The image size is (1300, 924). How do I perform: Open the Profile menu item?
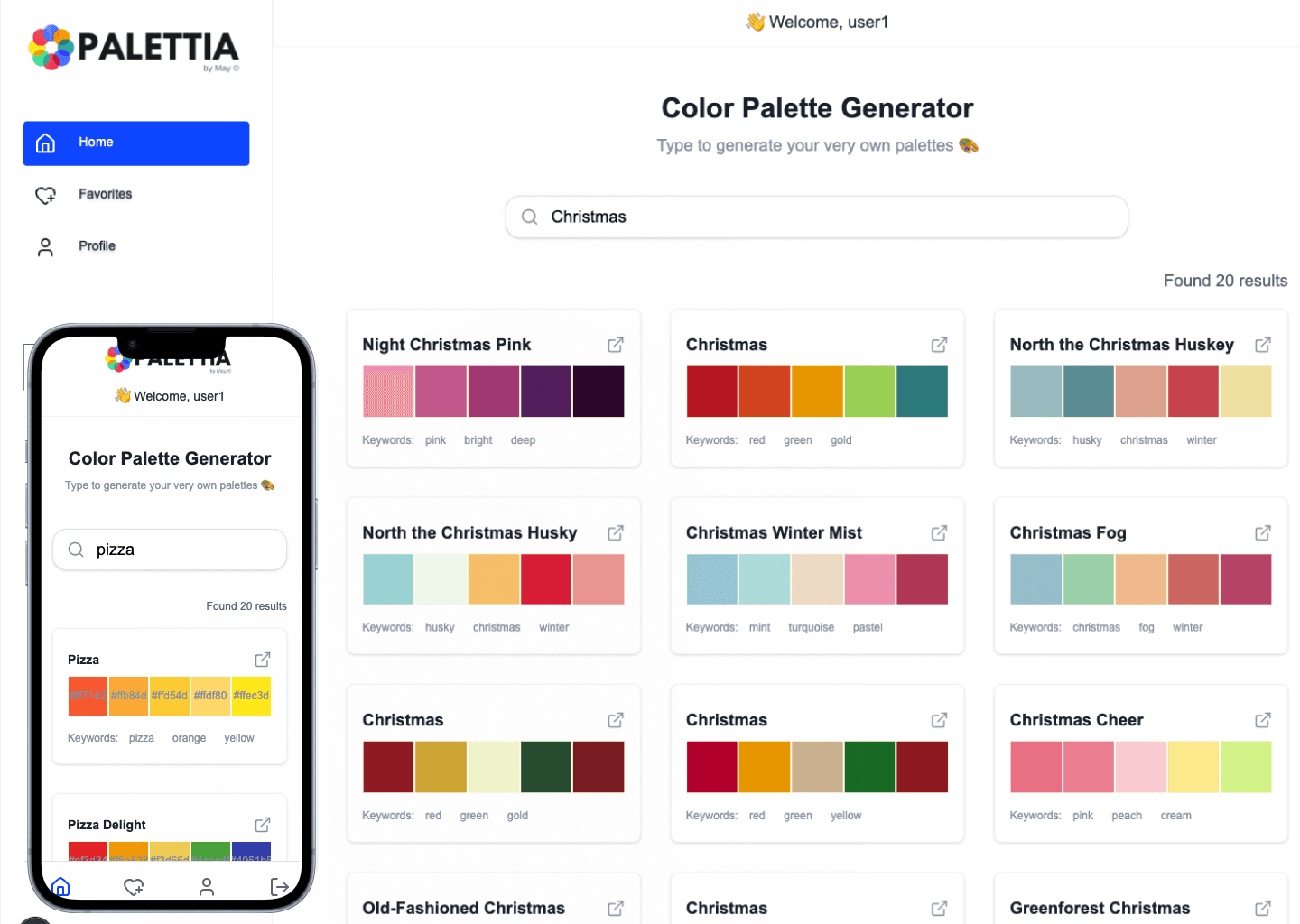click(136, 245)
